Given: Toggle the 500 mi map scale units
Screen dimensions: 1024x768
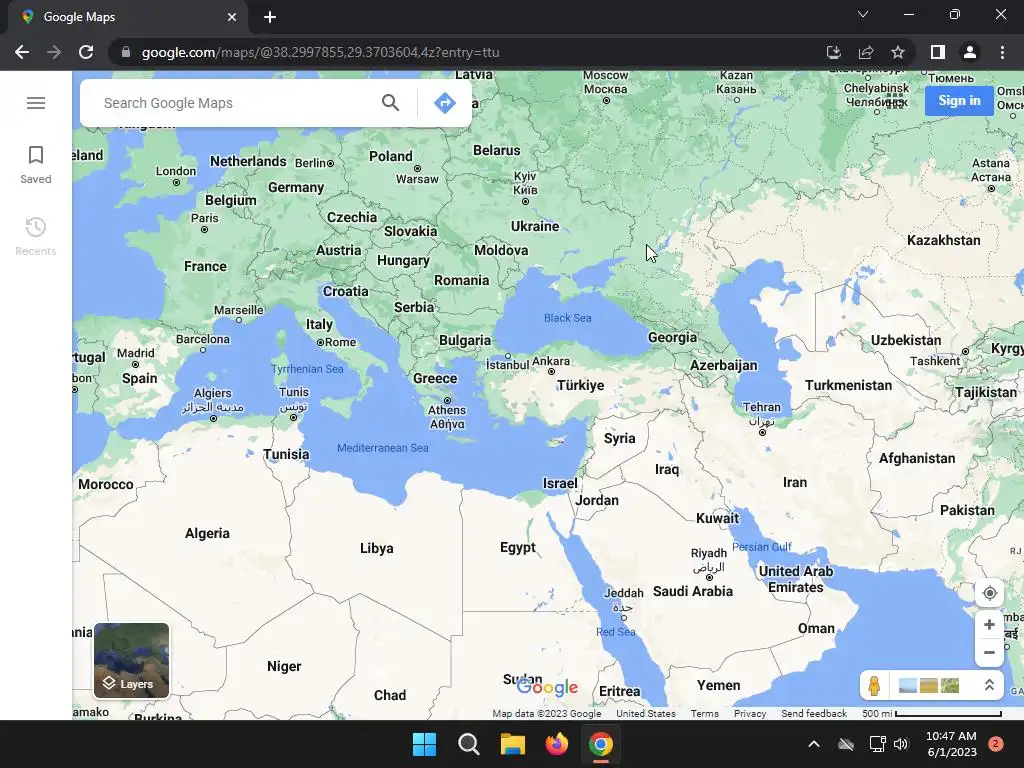Looking at the screenshot, I should coord(932,714).
